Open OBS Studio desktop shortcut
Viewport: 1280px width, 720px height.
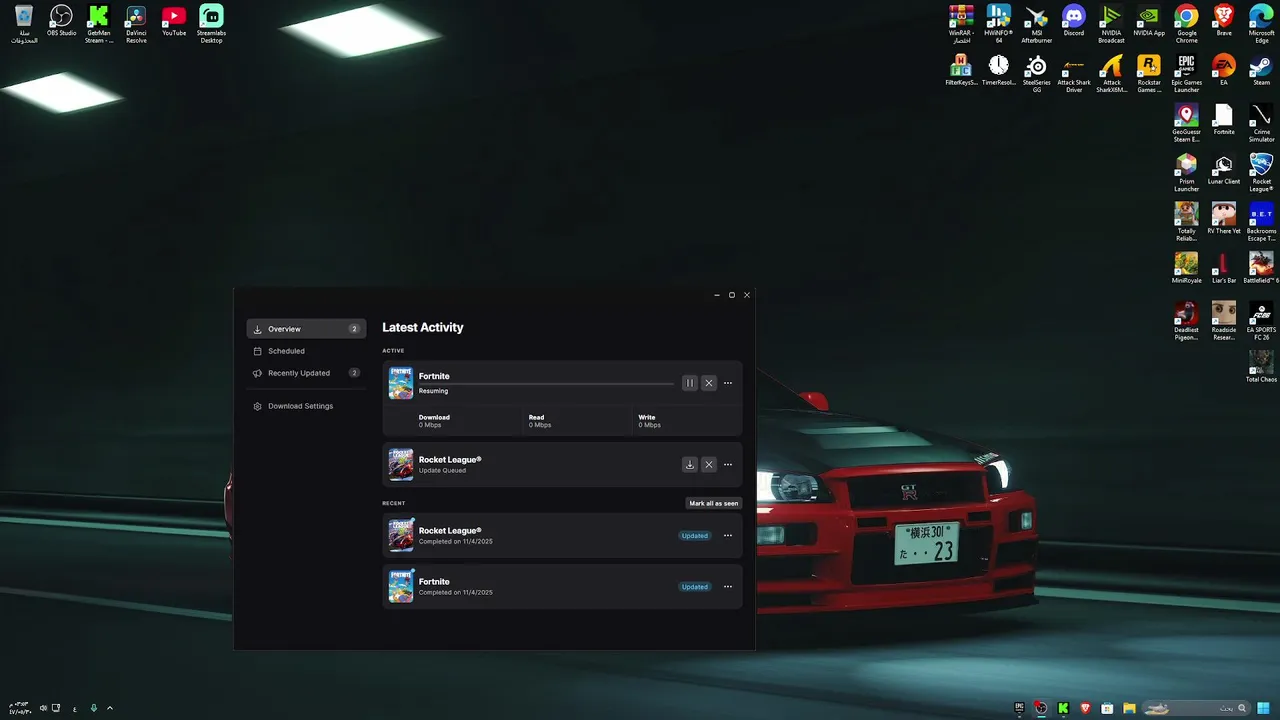[61, 21]
